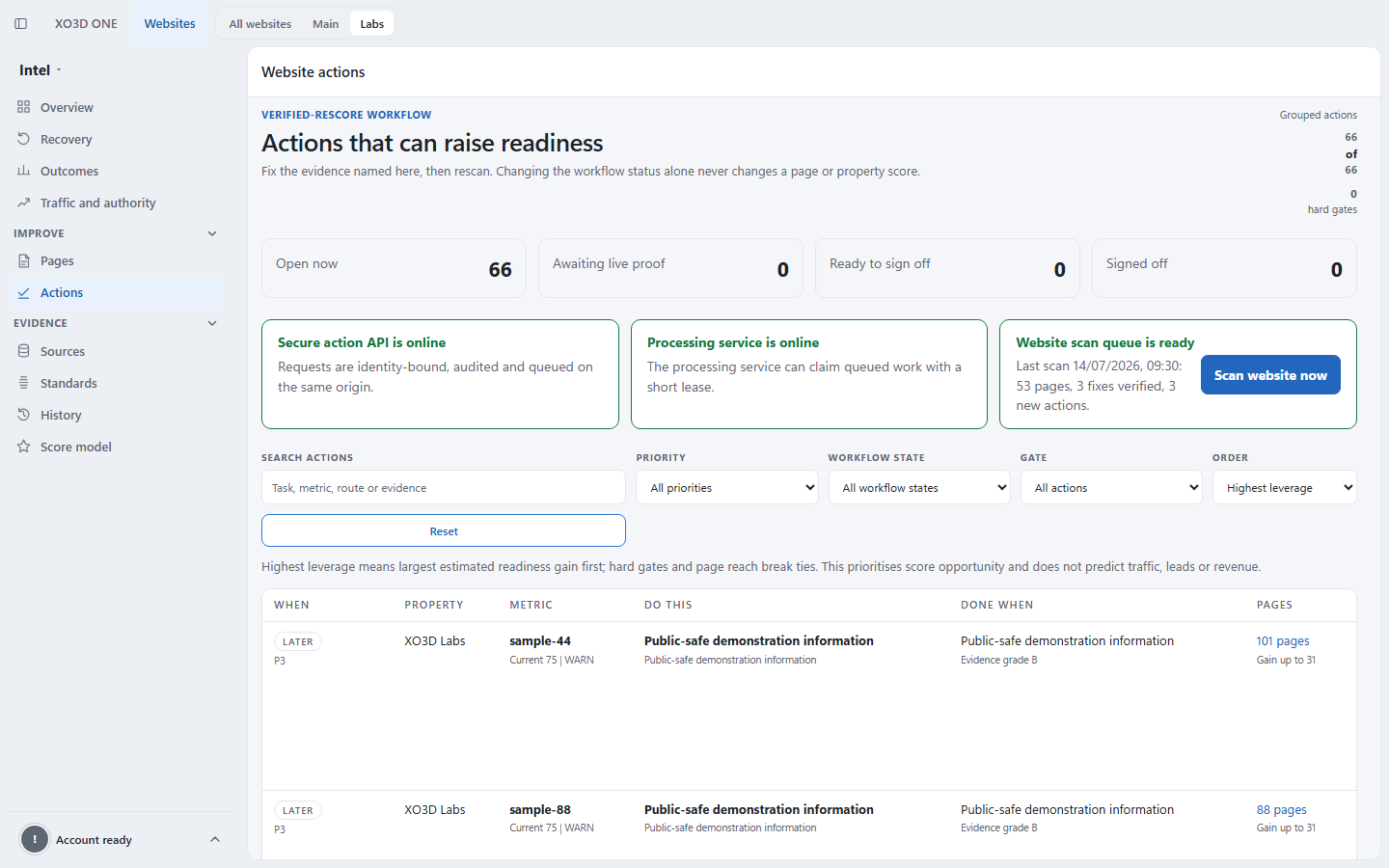Open Recovery in the sidebar

(x=116, y=139)
